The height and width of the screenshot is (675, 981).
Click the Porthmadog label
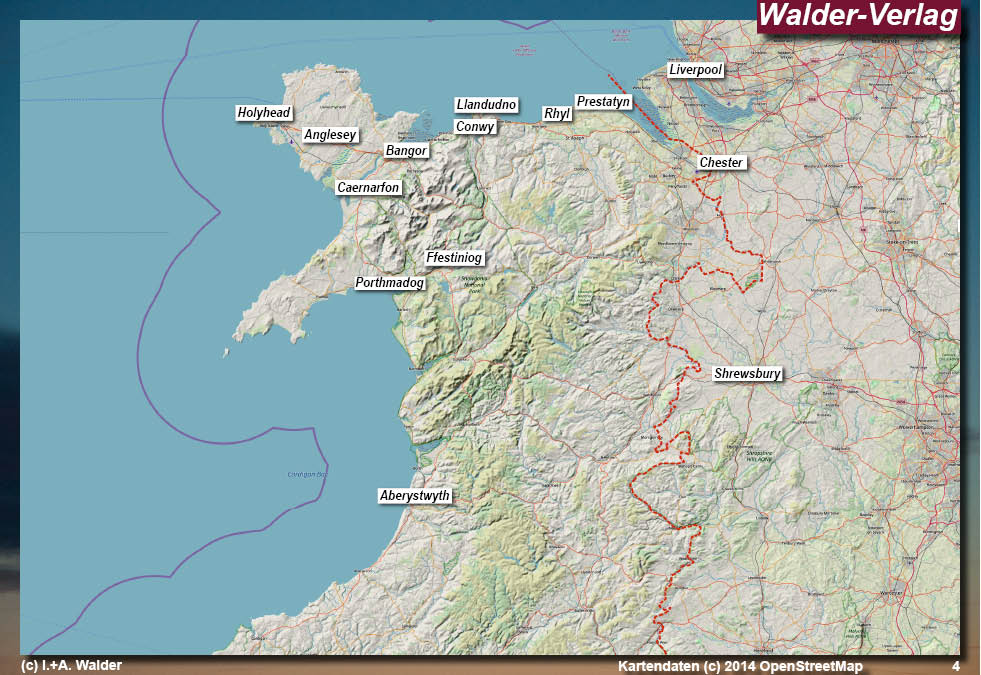click(389, 283)
